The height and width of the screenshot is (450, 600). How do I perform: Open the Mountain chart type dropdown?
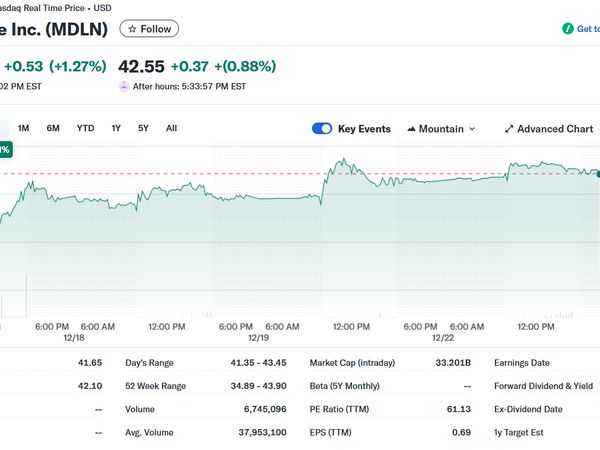(x=441, y=129)
